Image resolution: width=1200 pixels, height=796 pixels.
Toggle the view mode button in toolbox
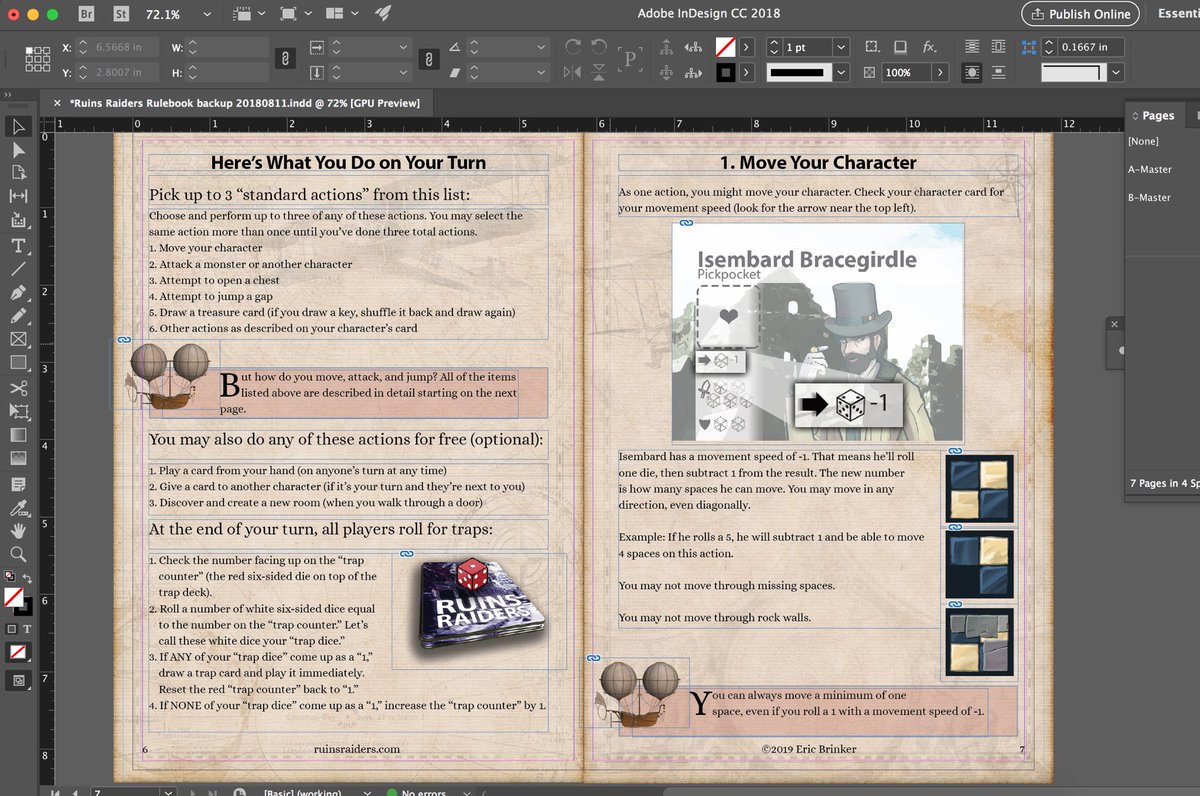pyautogui.click(x=18, y=680)
